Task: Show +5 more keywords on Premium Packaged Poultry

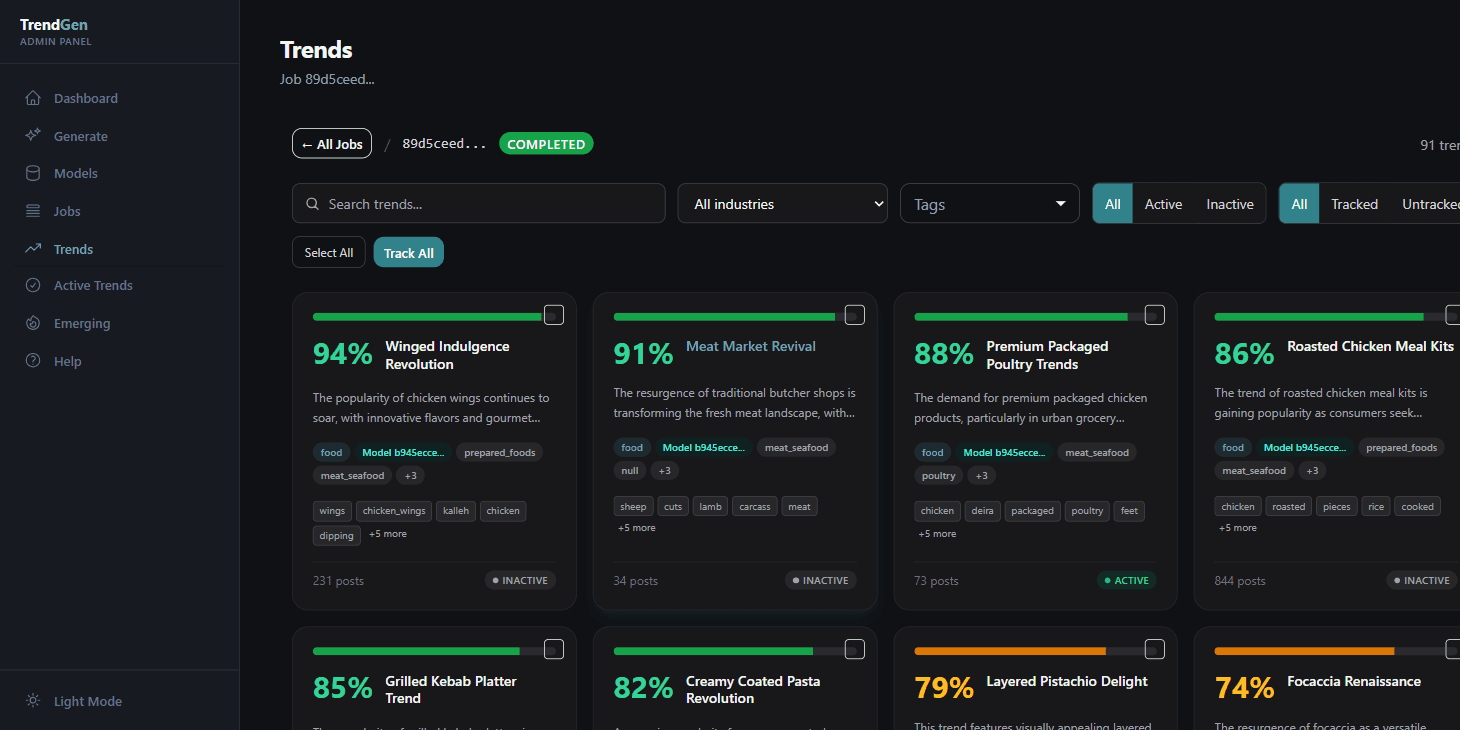Action: pyautogui.click(x=937, y=534)
